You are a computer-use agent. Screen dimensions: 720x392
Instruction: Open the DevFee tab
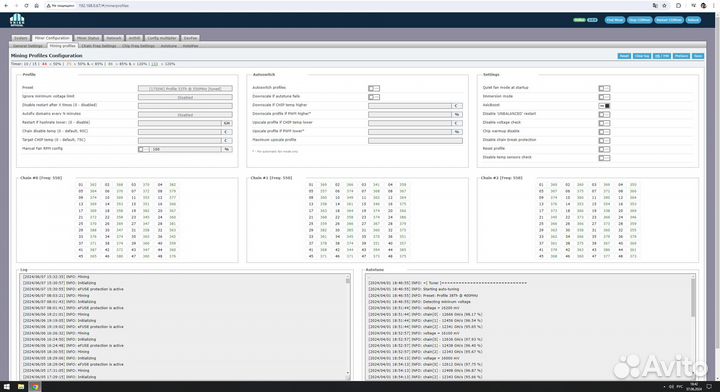pos(190,38)
